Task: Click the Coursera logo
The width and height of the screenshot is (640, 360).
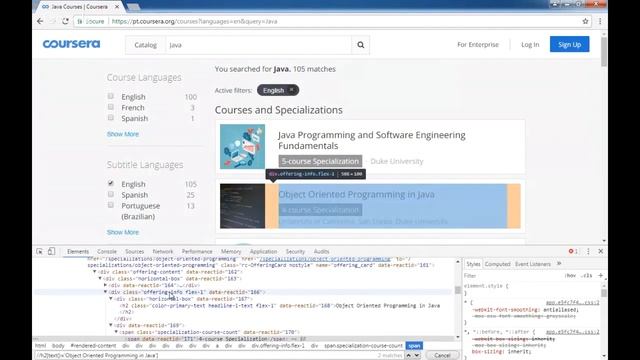Action: coord(71,44)
